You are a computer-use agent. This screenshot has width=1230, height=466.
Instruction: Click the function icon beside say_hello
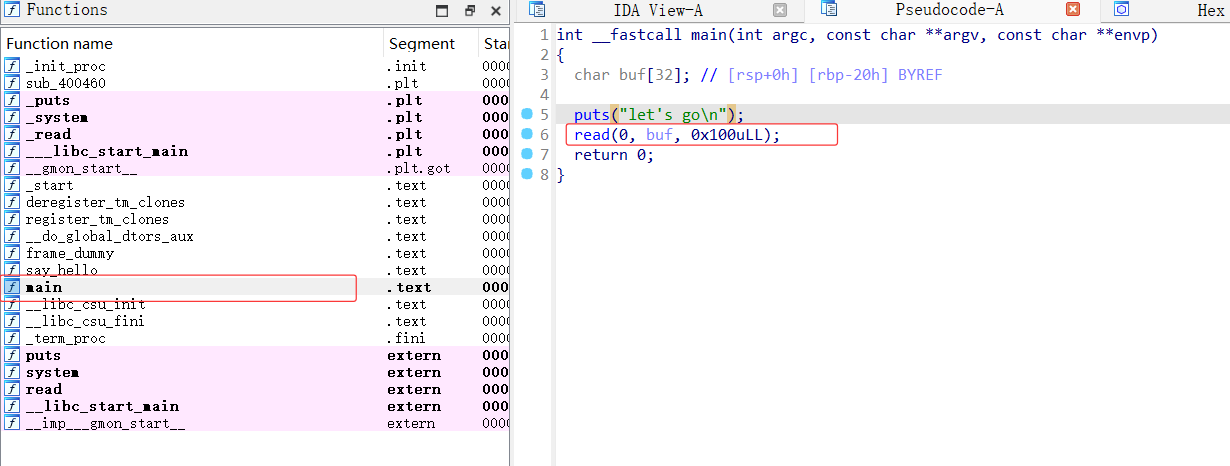coord(12,270)
